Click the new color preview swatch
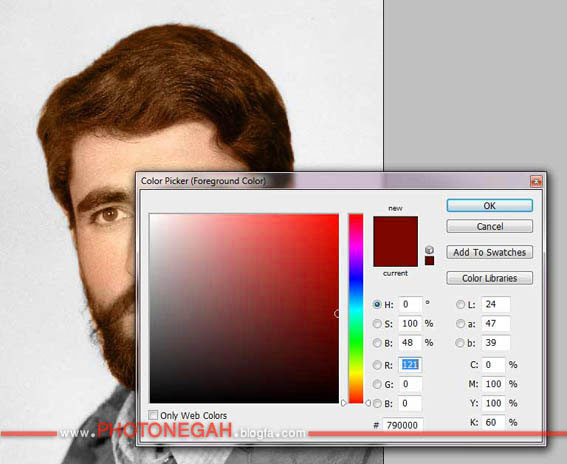Image resolution: width=567 pixels, height=464 pixels. point(396,229)
